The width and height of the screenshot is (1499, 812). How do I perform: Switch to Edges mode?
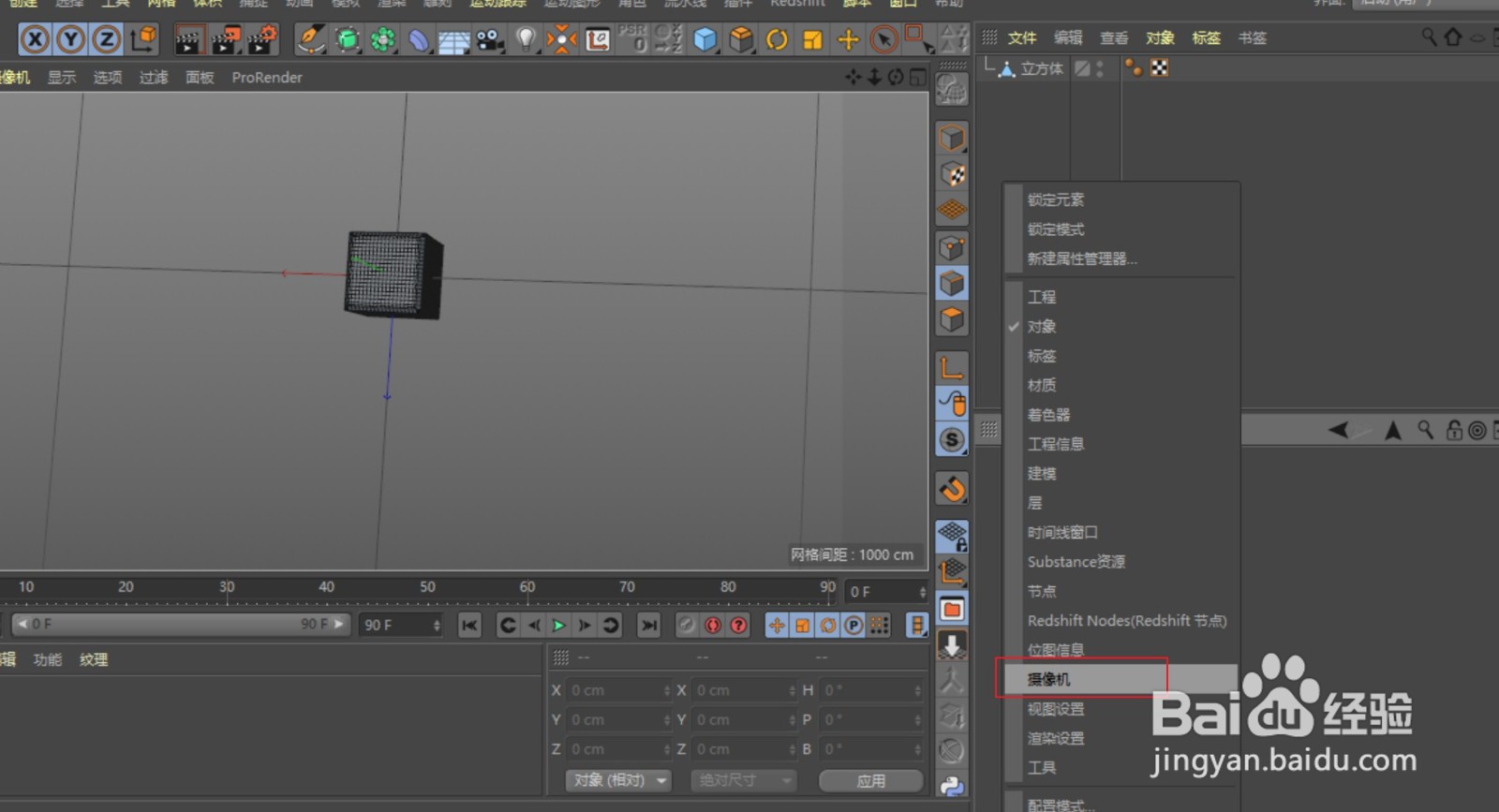point(952,283)
